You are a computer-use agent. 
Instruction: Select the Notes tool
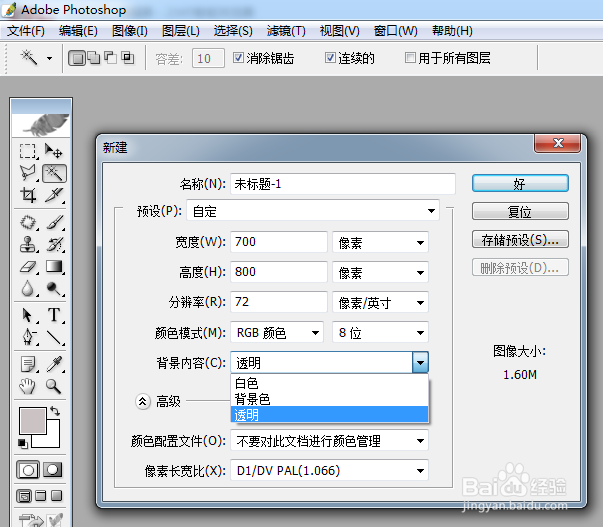(28, 364)
